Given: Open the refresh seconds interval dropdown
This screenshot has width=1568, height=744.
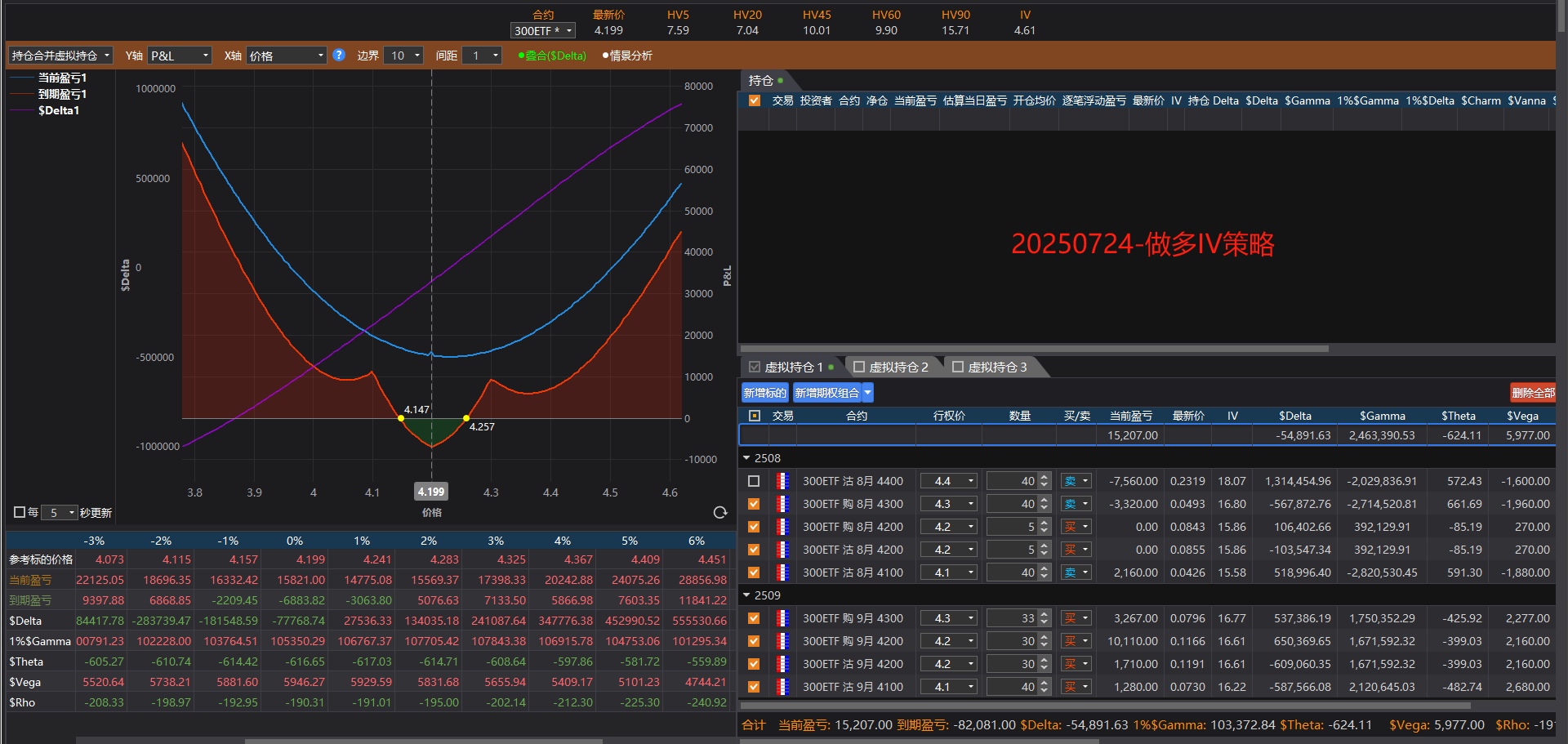Looking at the screenshot, I should pos(59,513).
